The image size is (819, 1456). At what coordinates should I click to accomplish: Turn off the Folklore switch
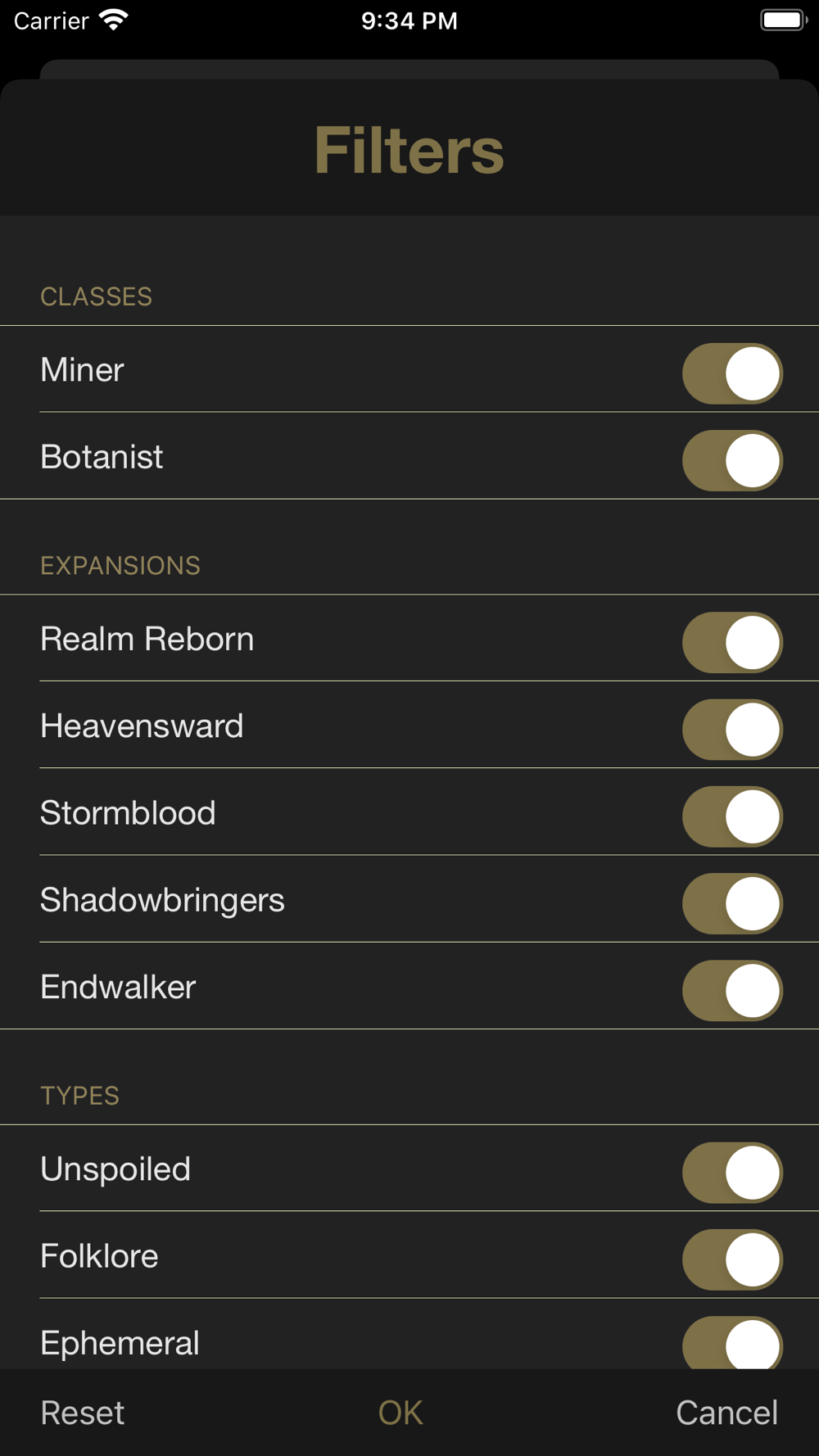click(x=732, y=1259)
